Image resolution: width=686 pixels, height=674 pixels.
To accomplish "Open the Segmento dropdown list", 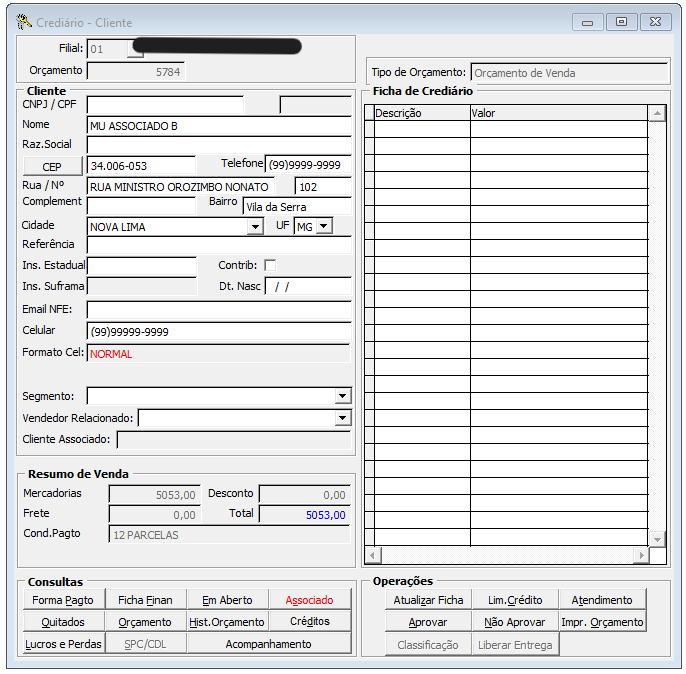I will point(342,396).
